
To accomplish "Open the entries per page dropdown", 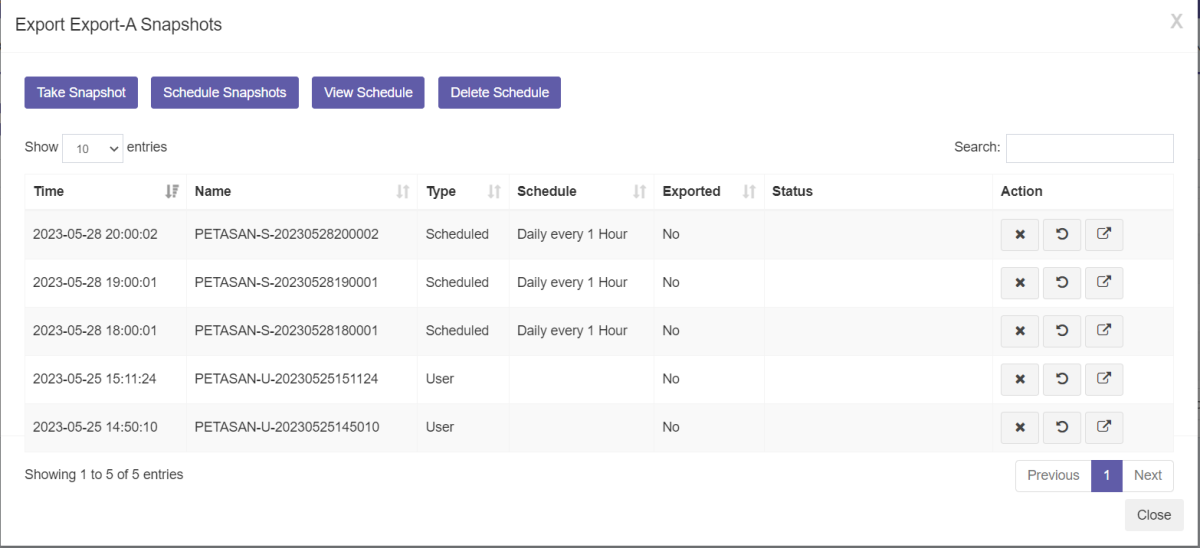I will pos(92,148).
